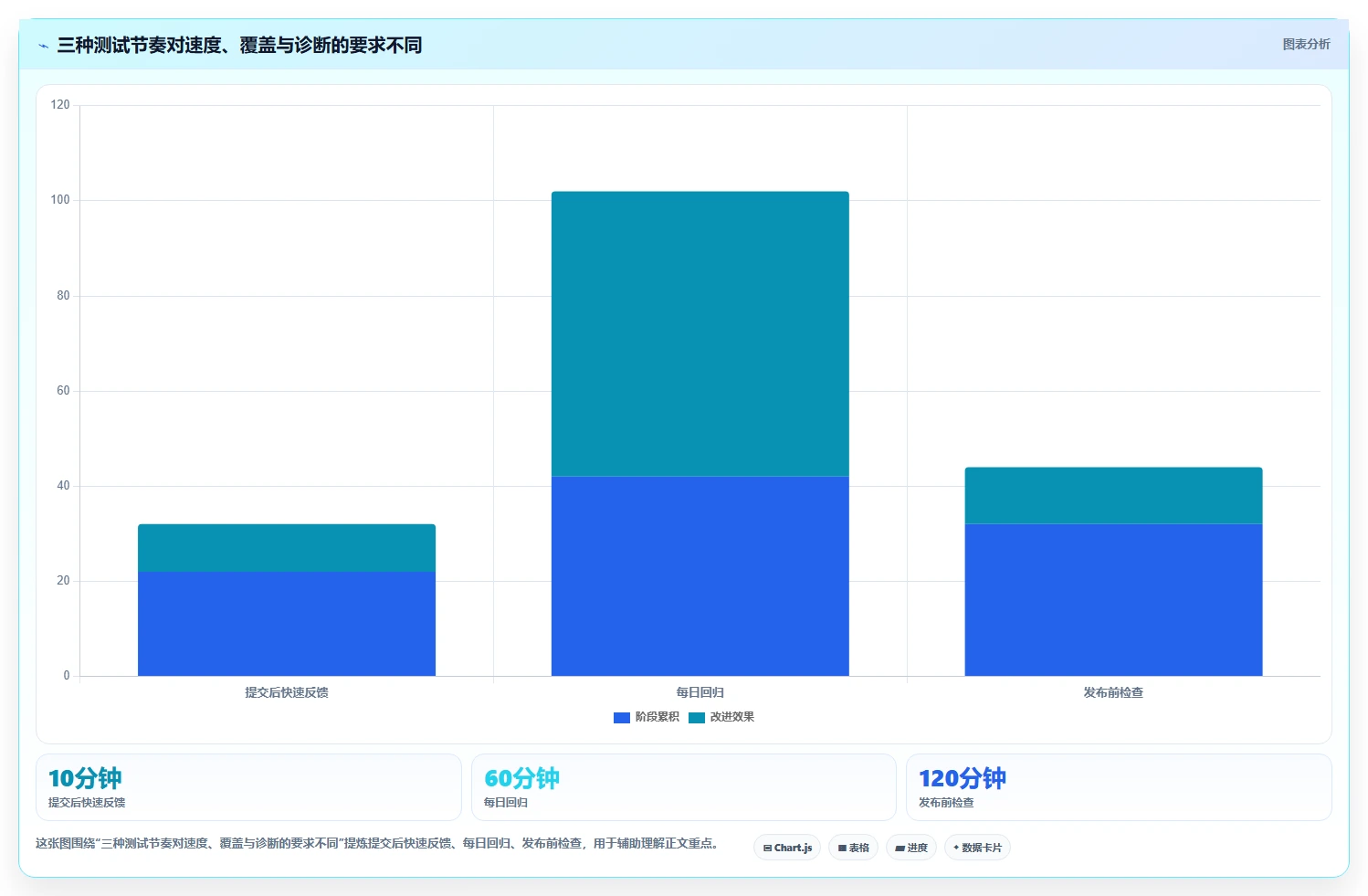Click the y-axis value 0
Screen dimensions: 1368x896
click(66, 676)
